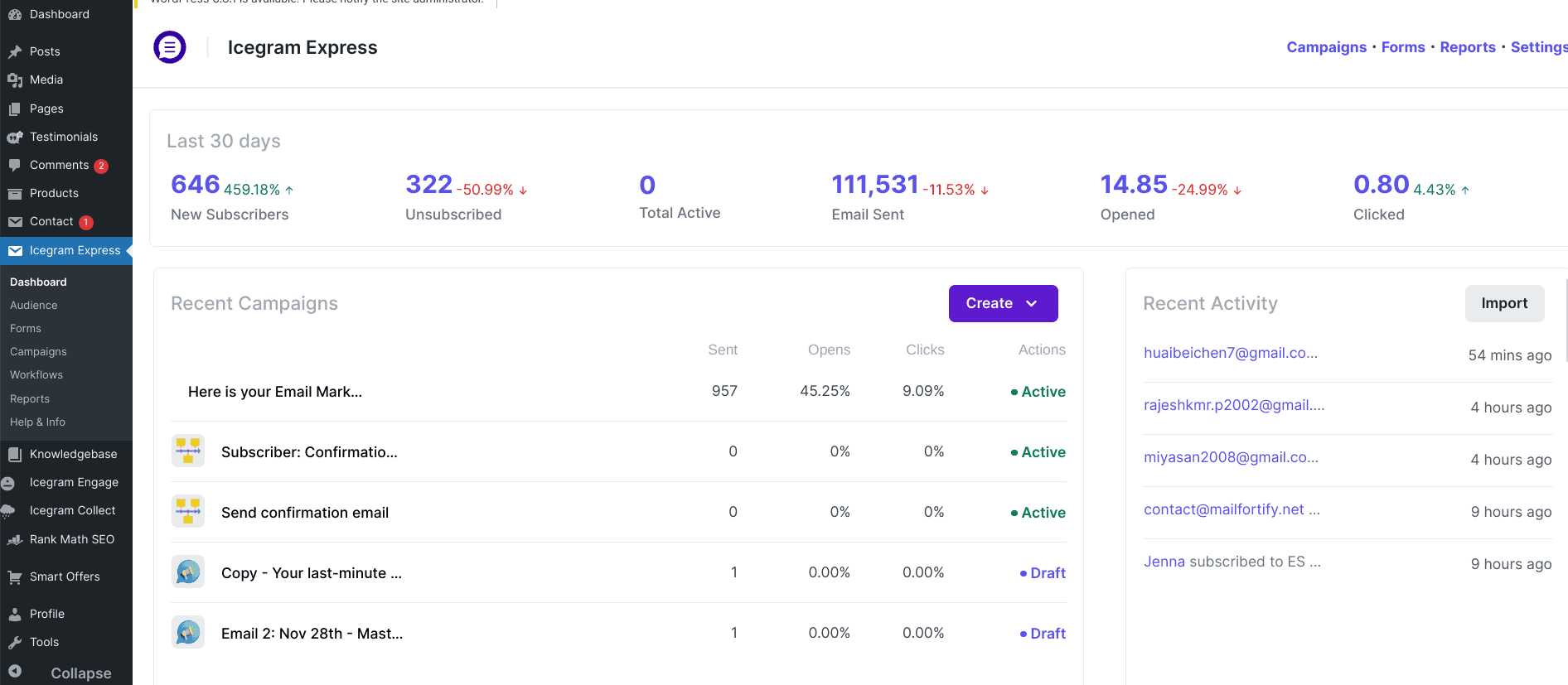Image resolution: width=1568 pixels, height=685 pixels.
Task: Click the campaign thumbnail beside Copy - Your last-minute
Action: pos(188,572)
